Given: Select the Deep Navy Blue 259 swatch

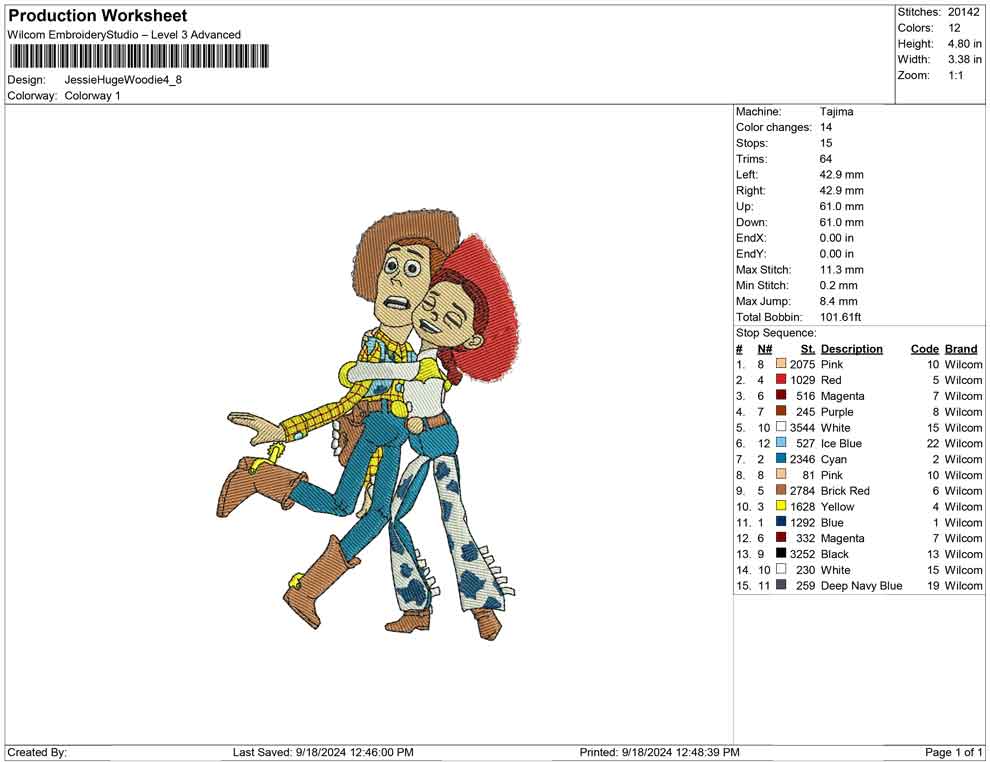Looking at the screenshot, I should [x=781, y=585].
